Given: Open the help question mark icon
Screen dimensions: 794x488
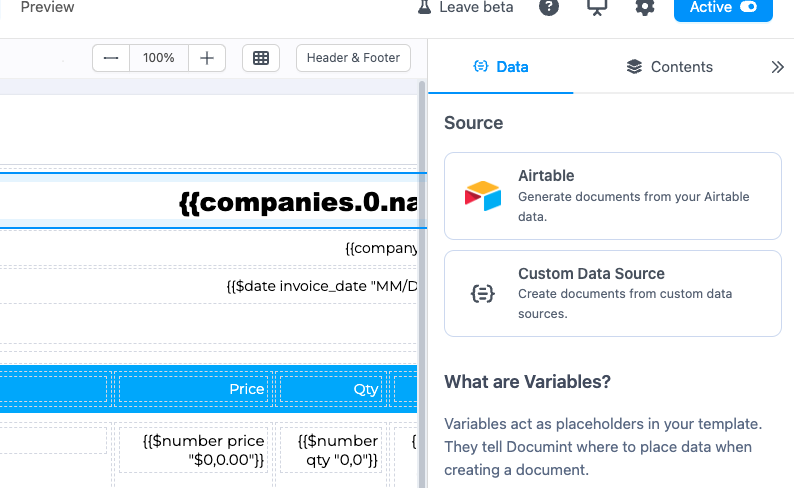Looking at the screenshot, I should tap(549, 7).
